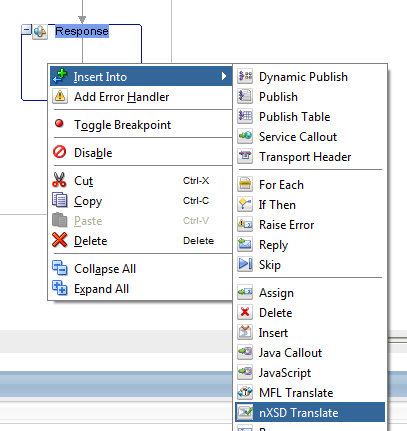This screenshot has height=431, width=407.
Task: Choose MFL Translate from submenu
Action: (x=310, y=393)
